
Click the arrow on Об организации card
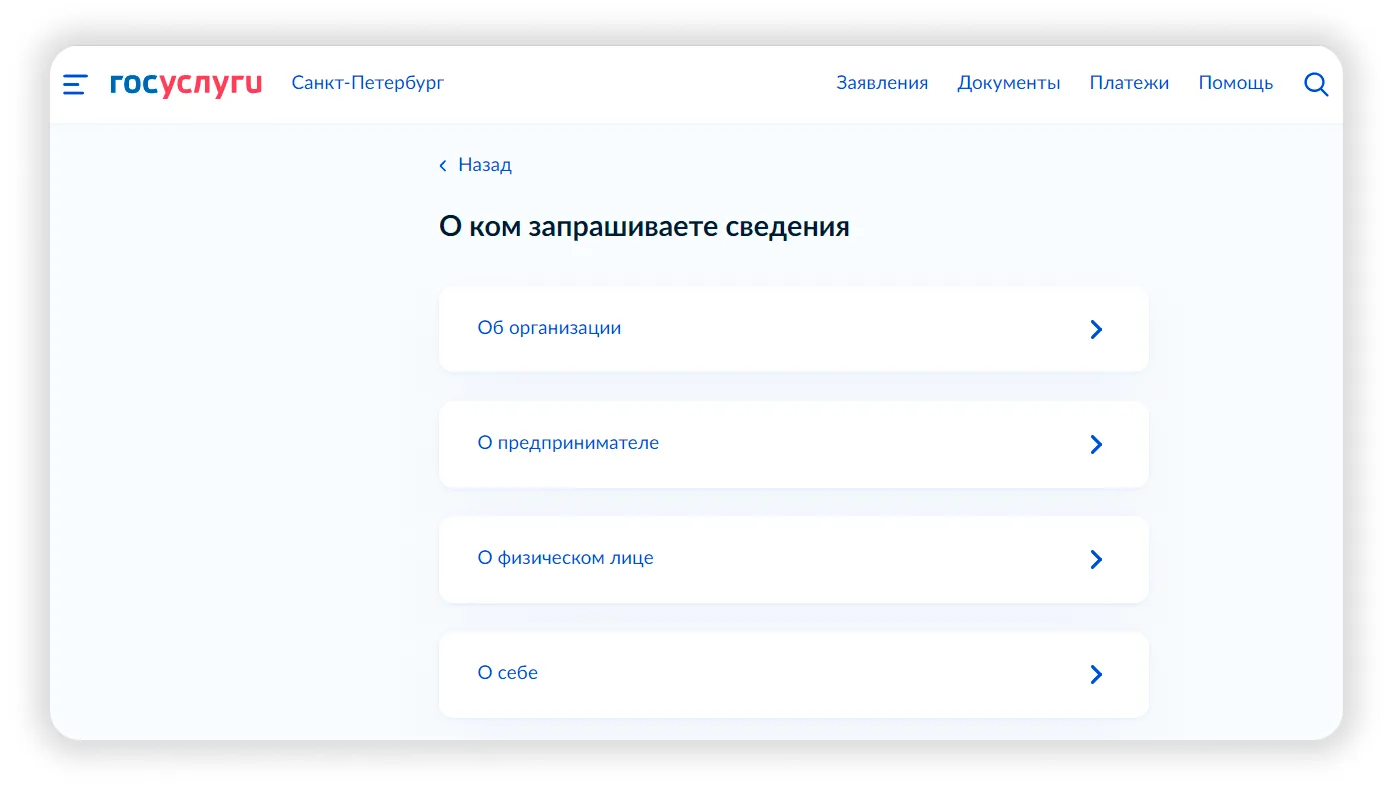point(1096,329)
